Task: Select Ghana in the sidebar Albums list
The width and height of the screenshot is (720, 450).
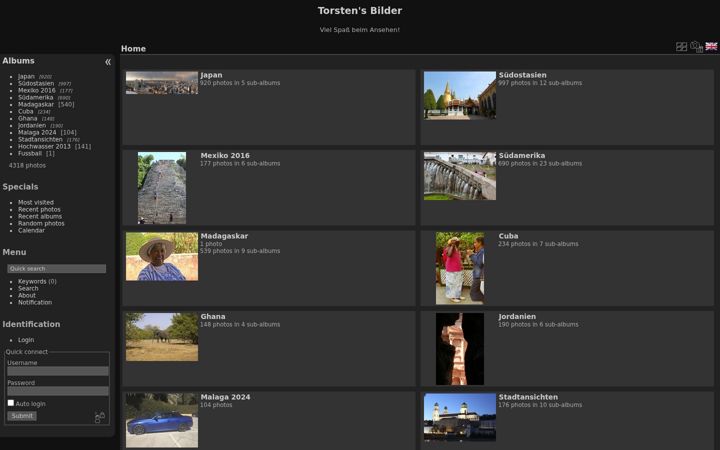Action: pos(28,118)
